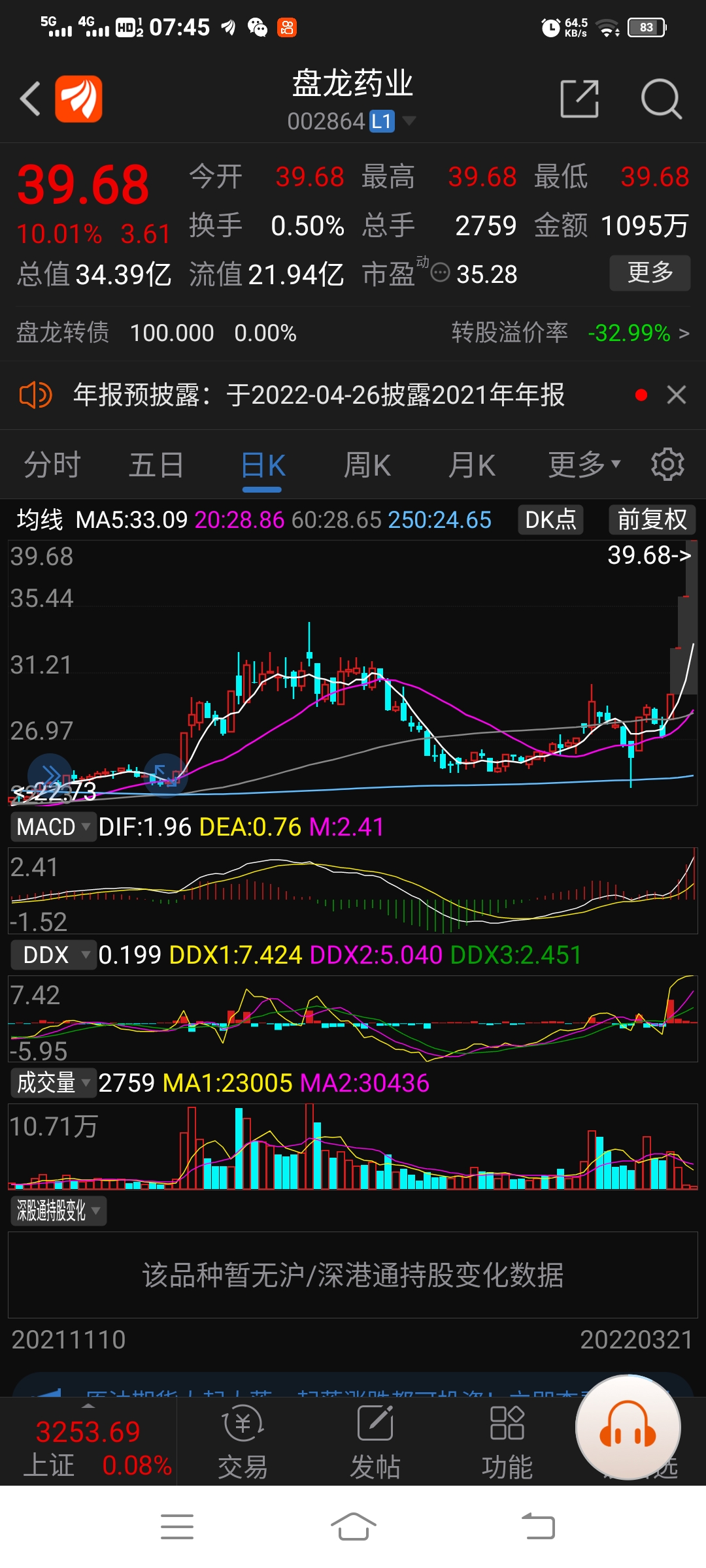Viewport: 706px width, 1568px height.
Task: Tap the 更多 button for more quote data
Action: click(x=650, y=272)
